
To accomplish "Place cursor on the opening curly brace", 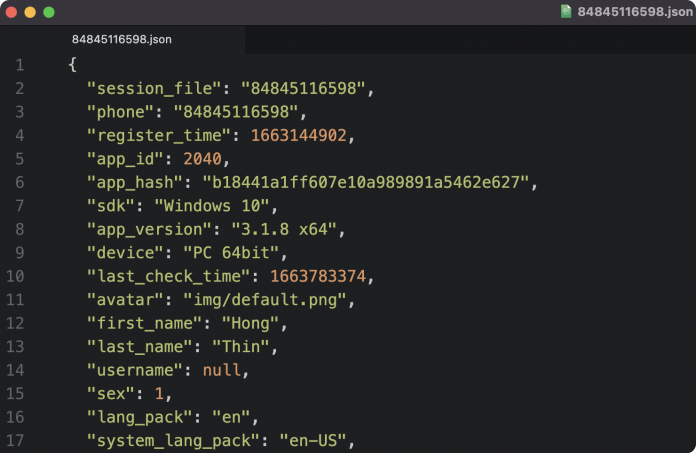I will [x=72, y=65].
